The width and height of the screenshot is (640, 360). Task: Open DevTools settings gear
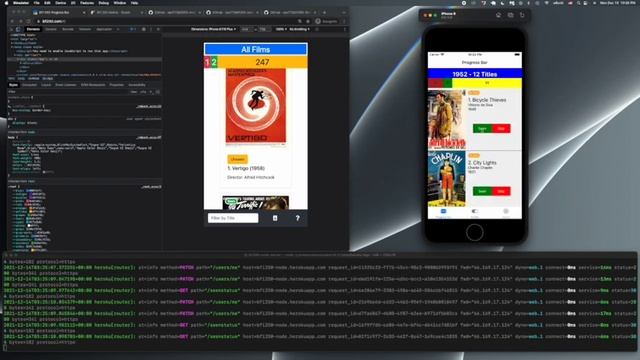tap(144, 29)
